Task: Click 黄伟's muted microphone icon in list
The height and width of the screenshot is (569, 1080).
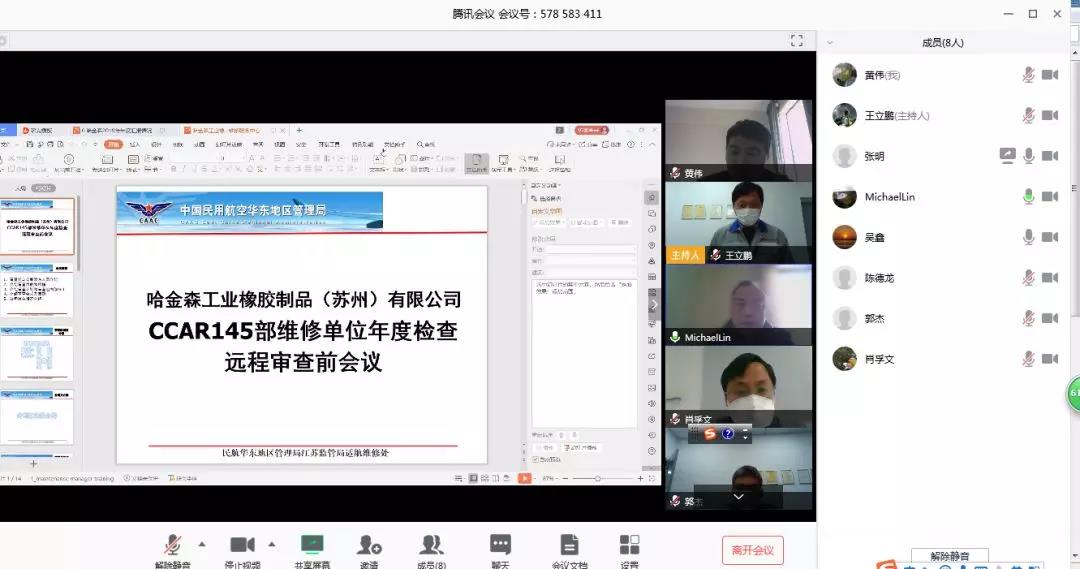Action: [1028, 74]
